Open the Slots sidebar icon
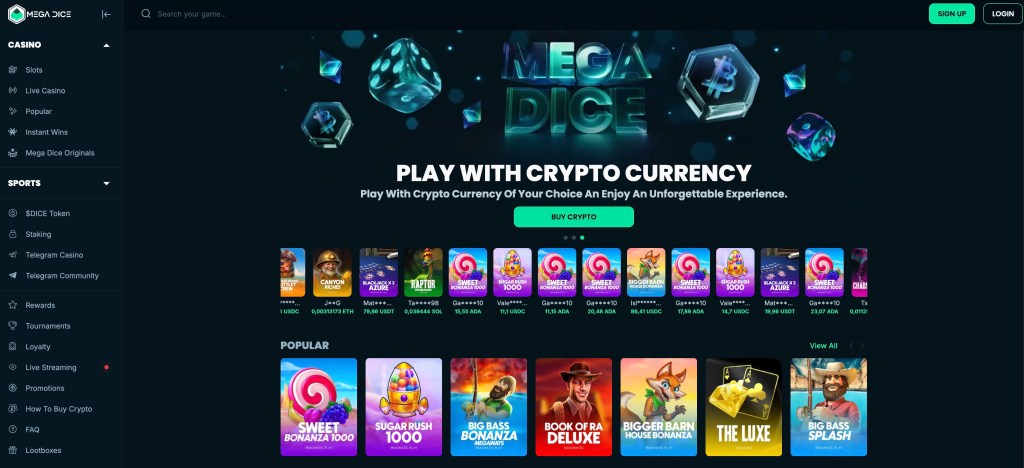Screen dimensions: 1024x468 12,70
